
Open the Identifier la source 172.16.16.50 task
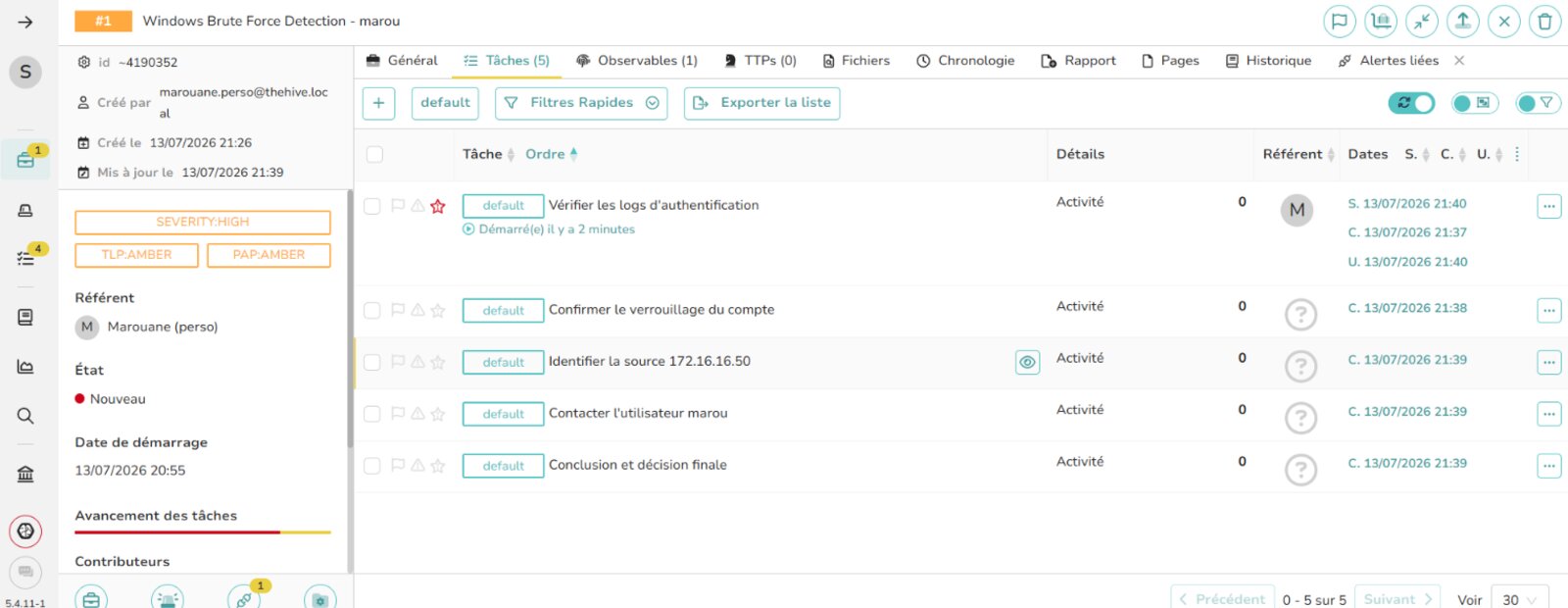[x=650, y=362]
